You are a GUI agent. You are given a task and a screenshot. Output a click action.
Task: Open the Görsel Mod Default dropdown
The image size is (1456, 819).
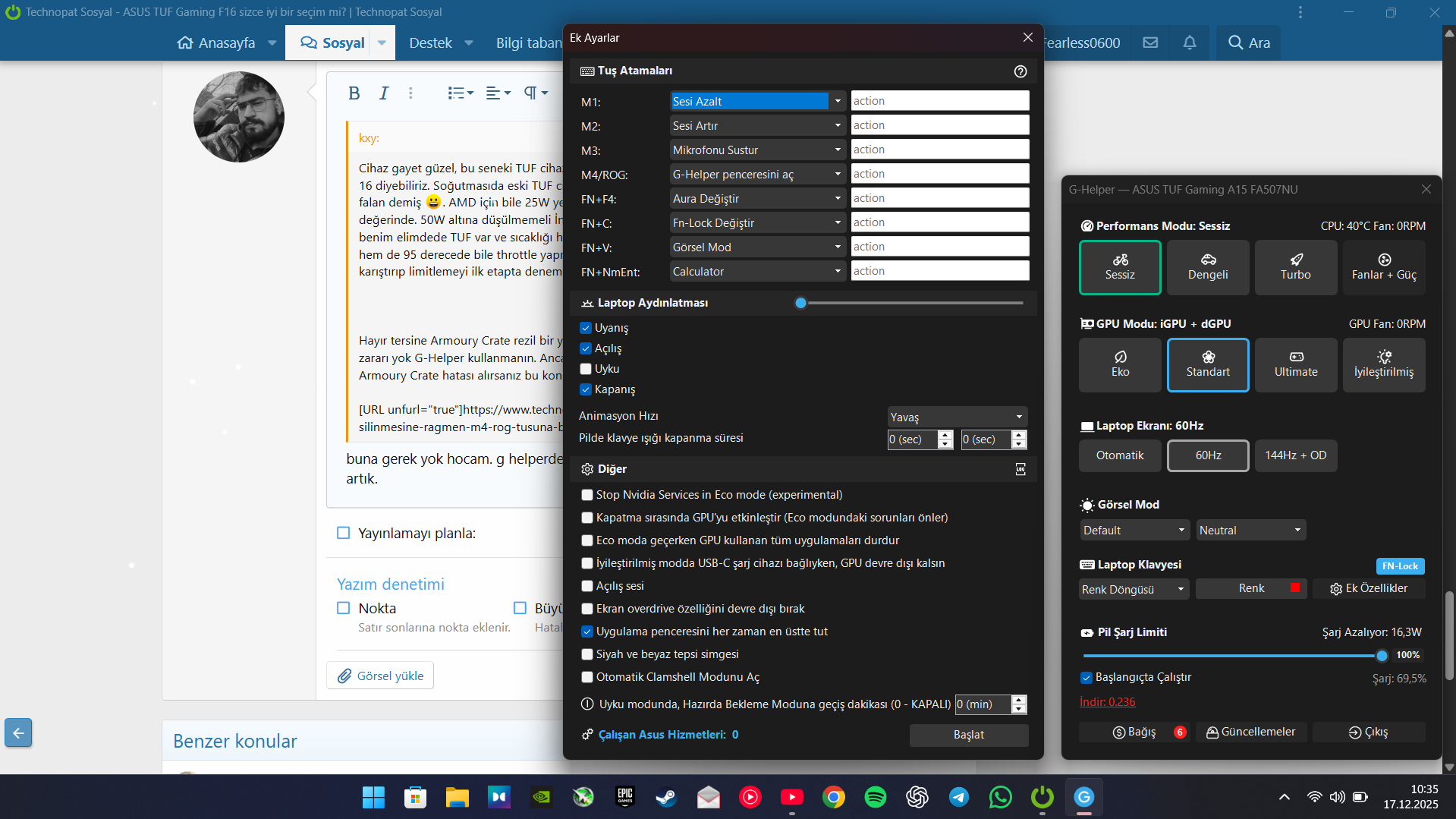pyautogui.click(x=1134, y=530)
